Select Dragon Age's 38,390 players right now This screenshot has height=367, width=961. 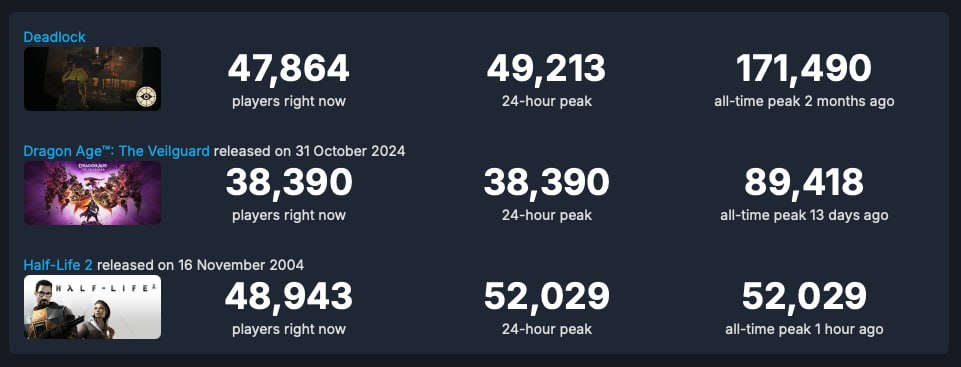[x=289, y=182]
